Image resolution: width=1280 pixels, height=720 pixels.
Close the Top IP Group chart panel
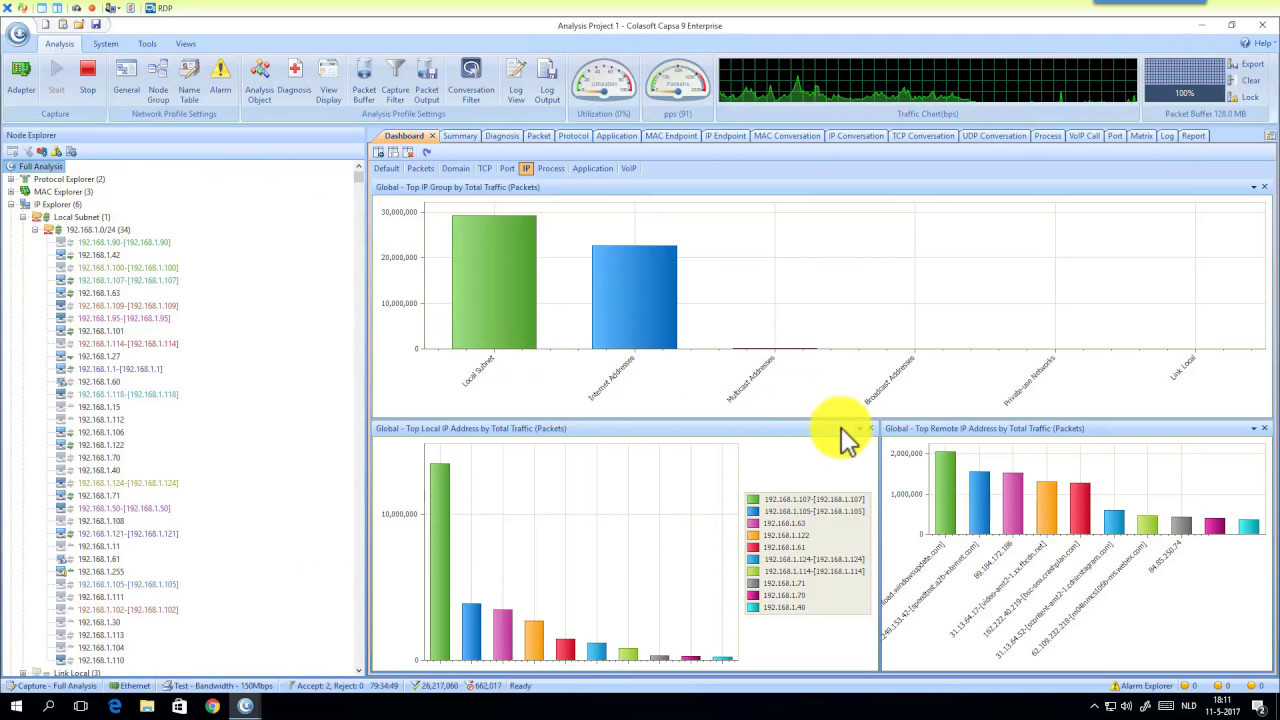tap(1264, 187)
